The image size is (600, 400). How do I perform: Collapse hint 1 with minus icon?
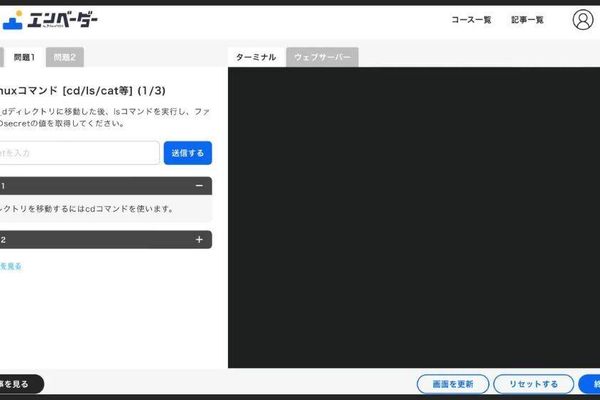pos(199,186)
